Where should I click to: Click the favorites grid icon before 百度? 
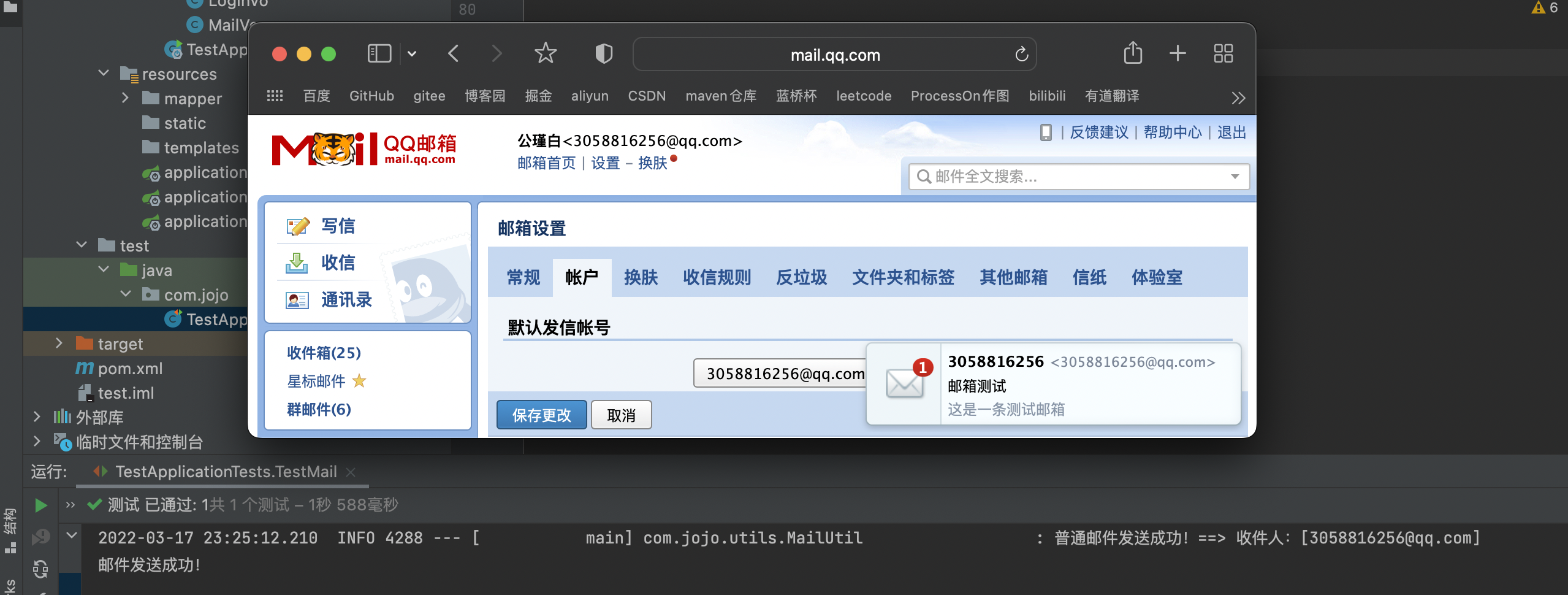[275, 96]
